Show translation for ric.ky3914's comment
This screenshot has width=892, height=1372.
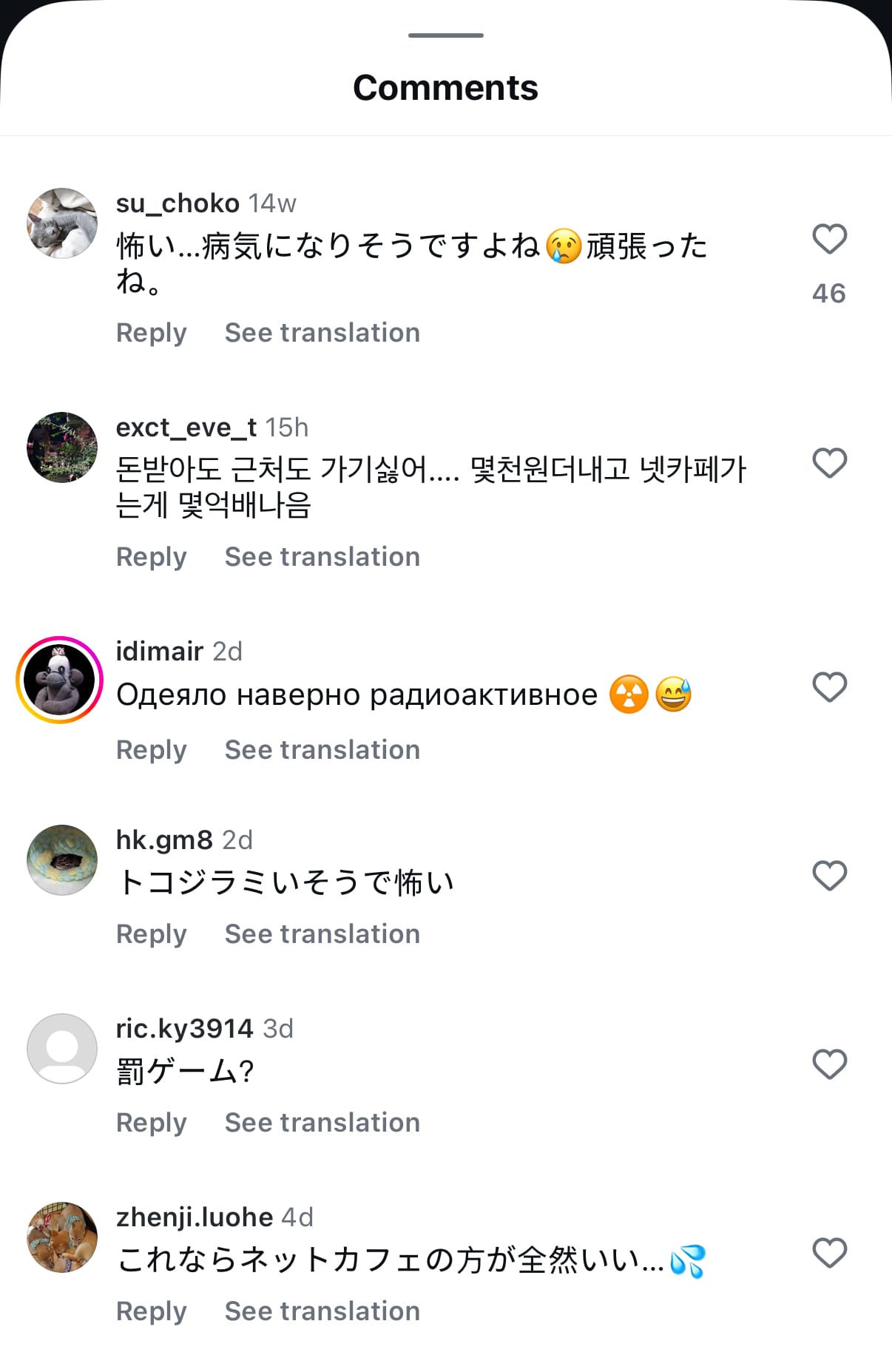tap(322, 1123)
